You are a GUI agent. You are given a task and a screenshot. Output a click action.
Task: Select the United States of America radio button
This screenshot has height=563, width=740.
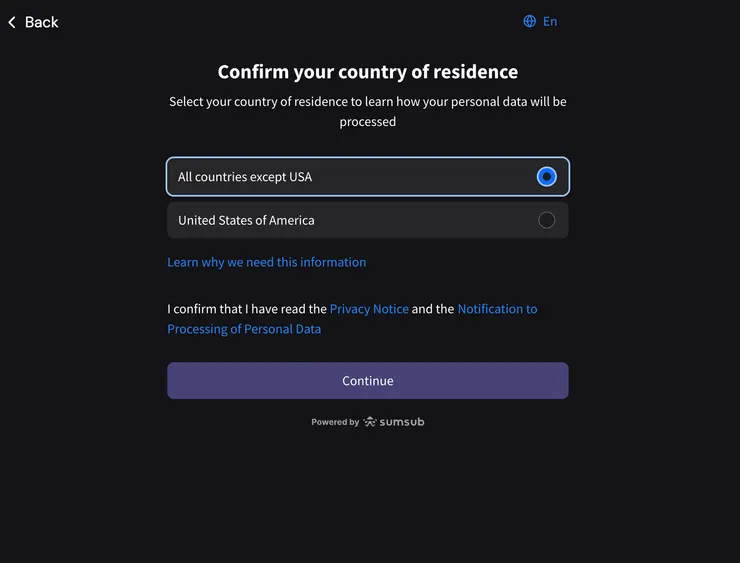tap(546, 220)
